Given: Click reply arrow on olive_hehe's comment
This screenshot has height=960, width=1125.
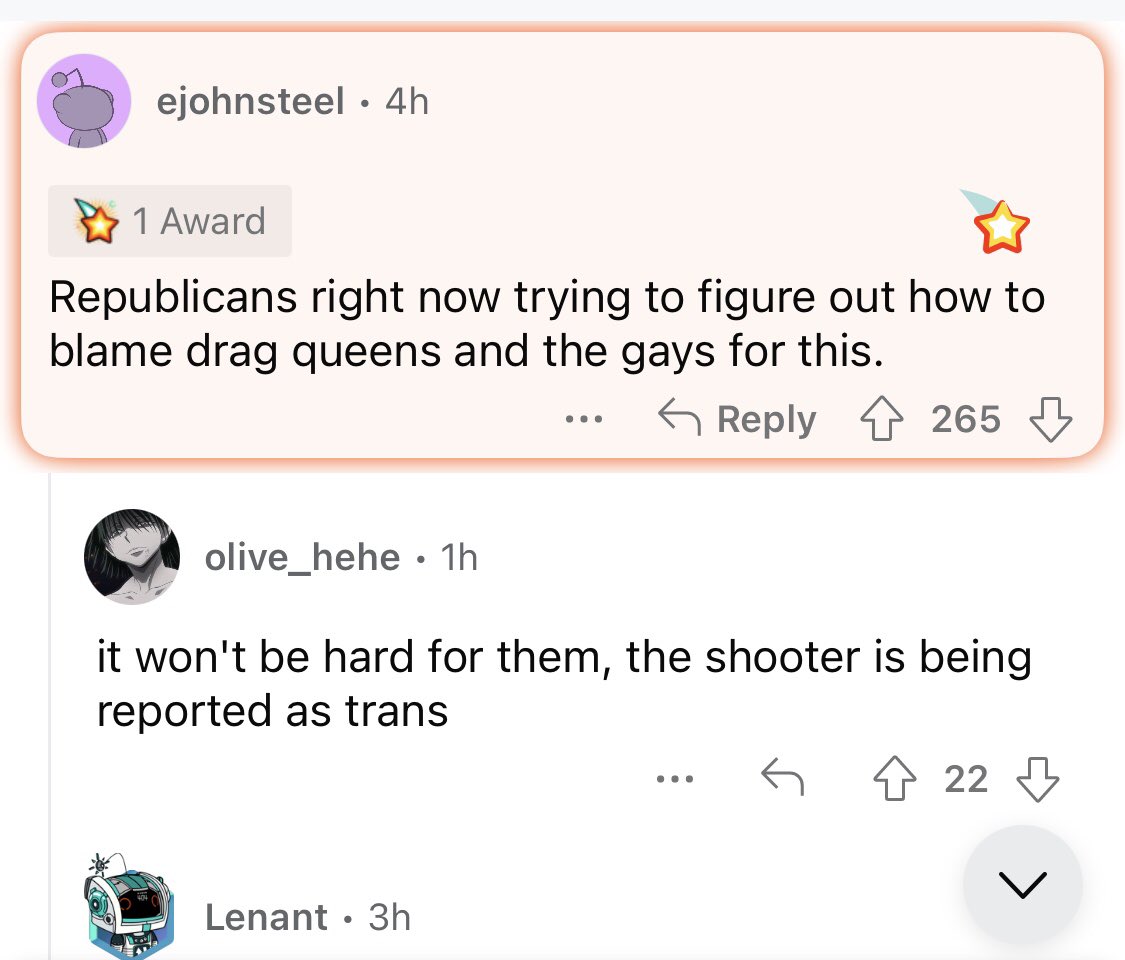Looking at the screenshot, I should [x=783, y=778].
